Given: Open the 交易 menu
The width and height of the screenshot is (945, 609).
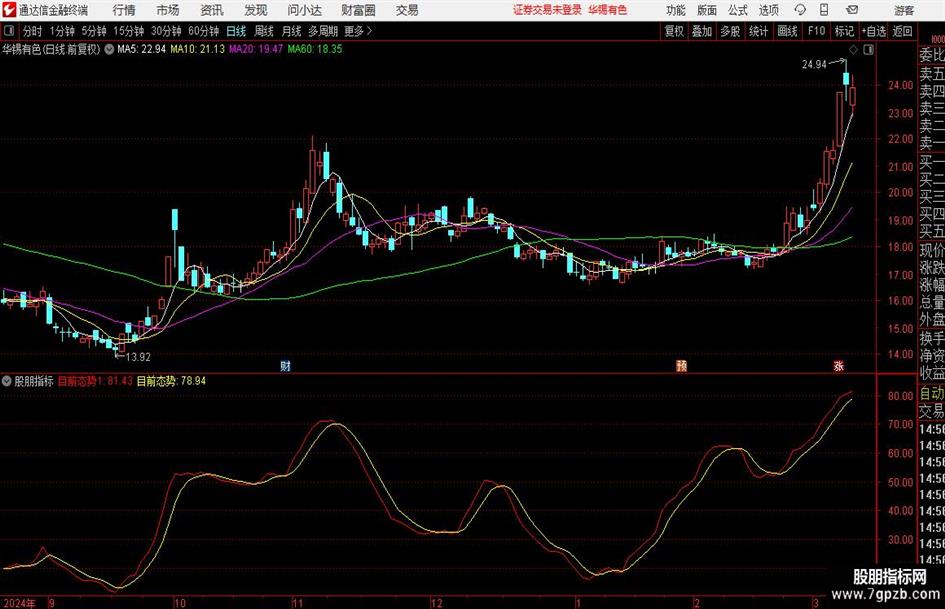Looking at the screenshot, I should point(407,10).
